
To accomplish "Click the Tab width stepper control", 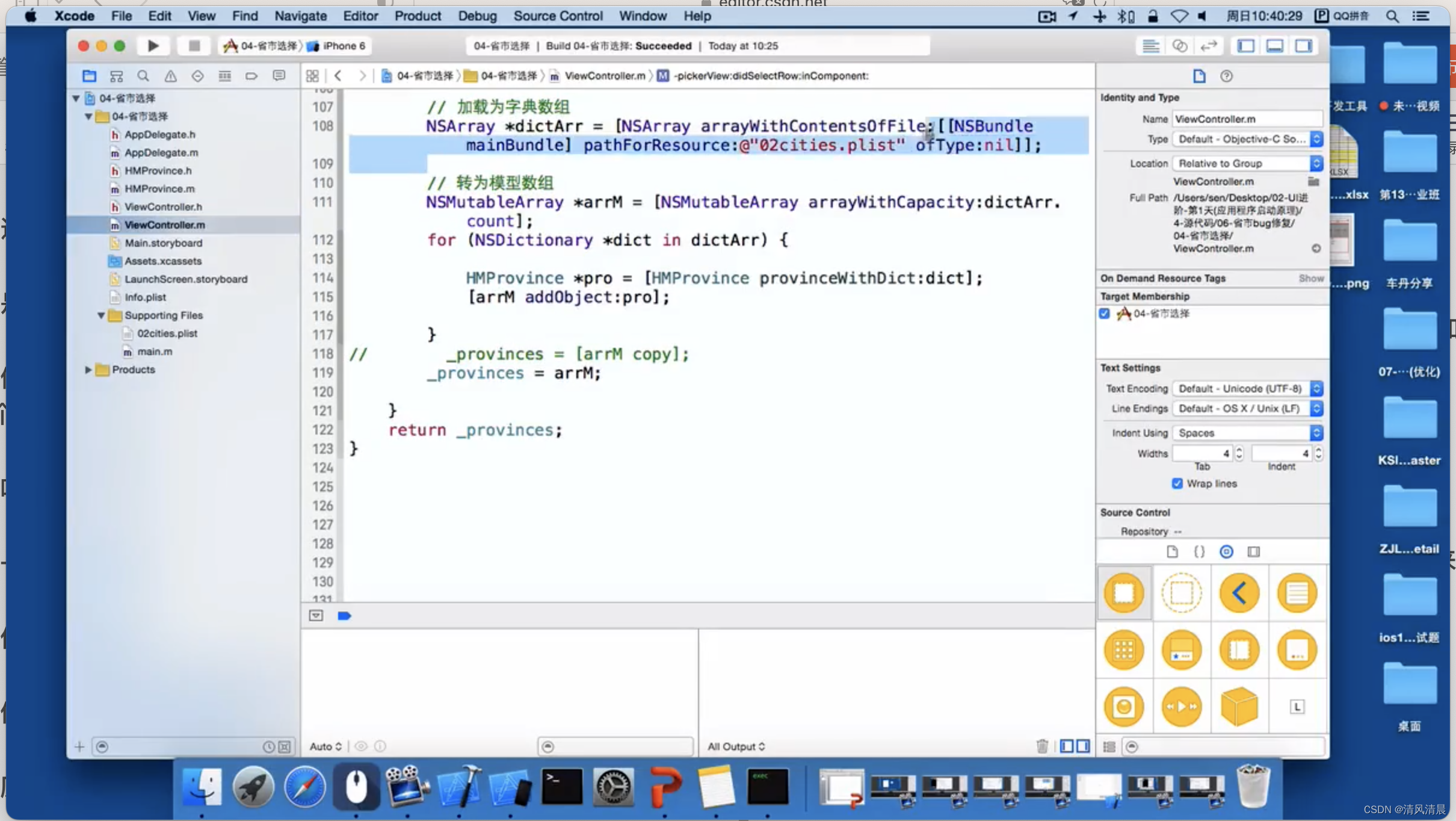I will pyautogui.click(x=1238, y=453).
